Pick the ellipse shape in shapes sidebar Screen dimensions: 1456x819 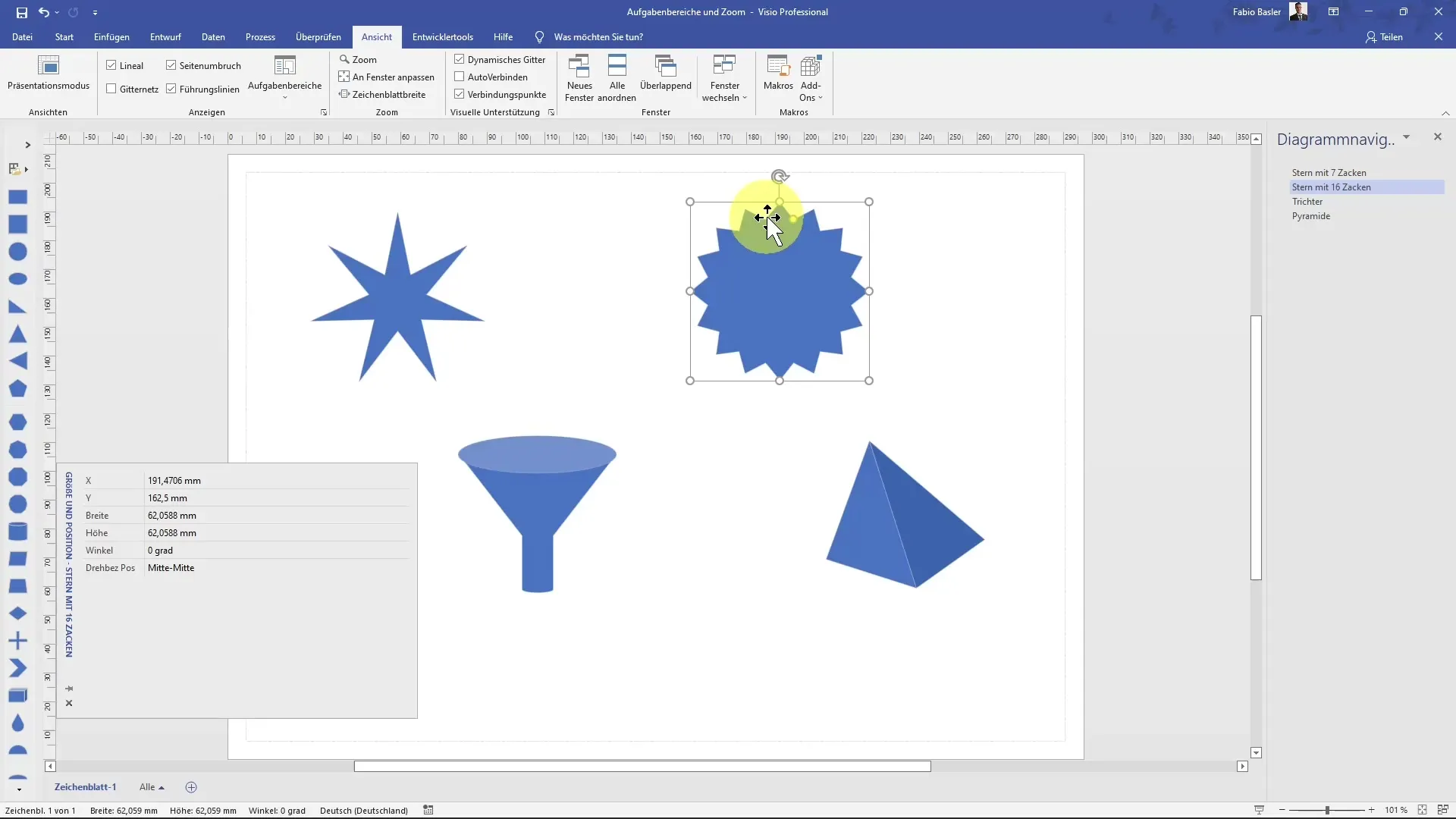click(x=17, y=279)
